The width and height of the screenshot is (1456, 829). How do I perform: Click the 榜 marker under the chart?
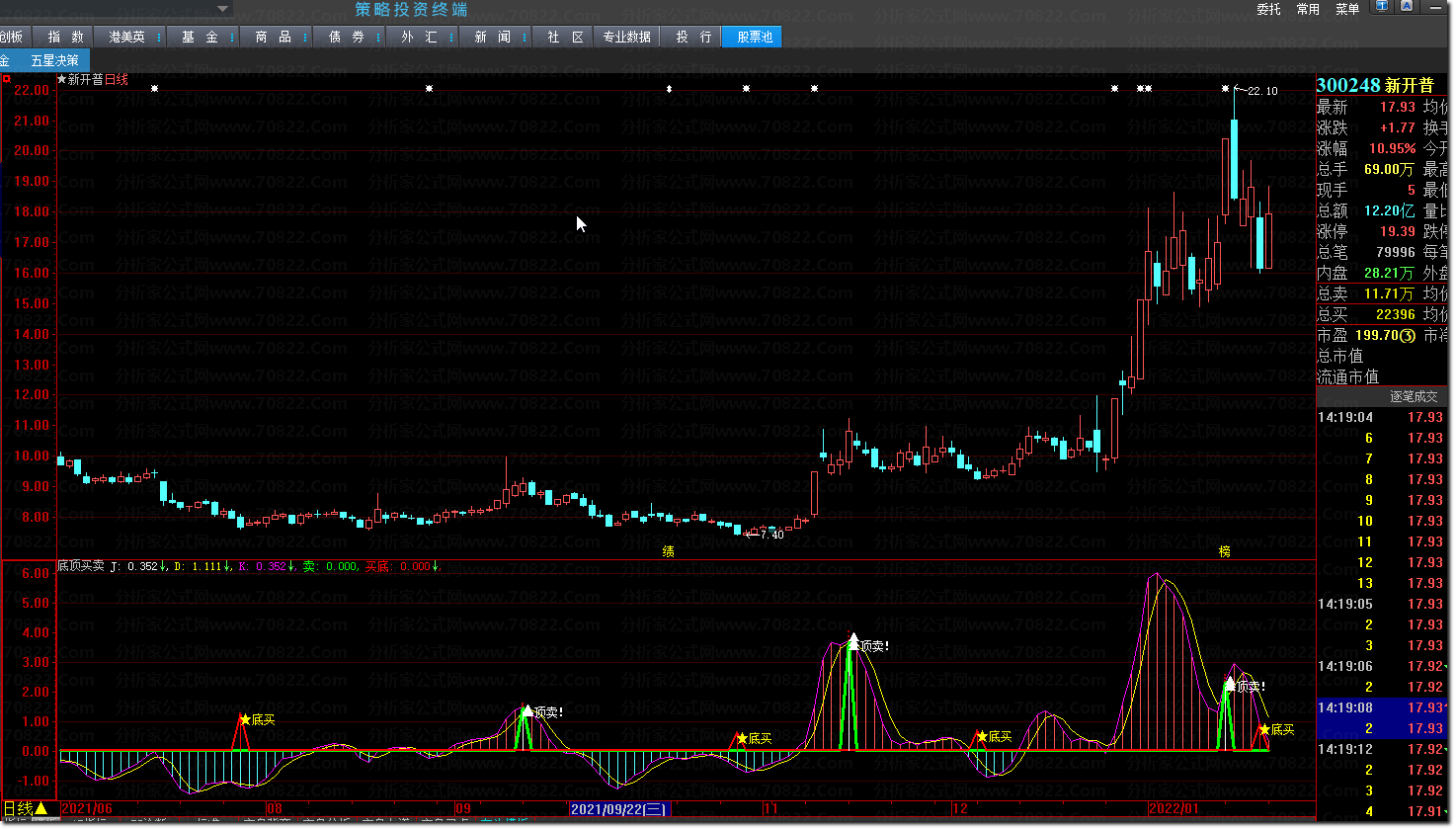1225,551
